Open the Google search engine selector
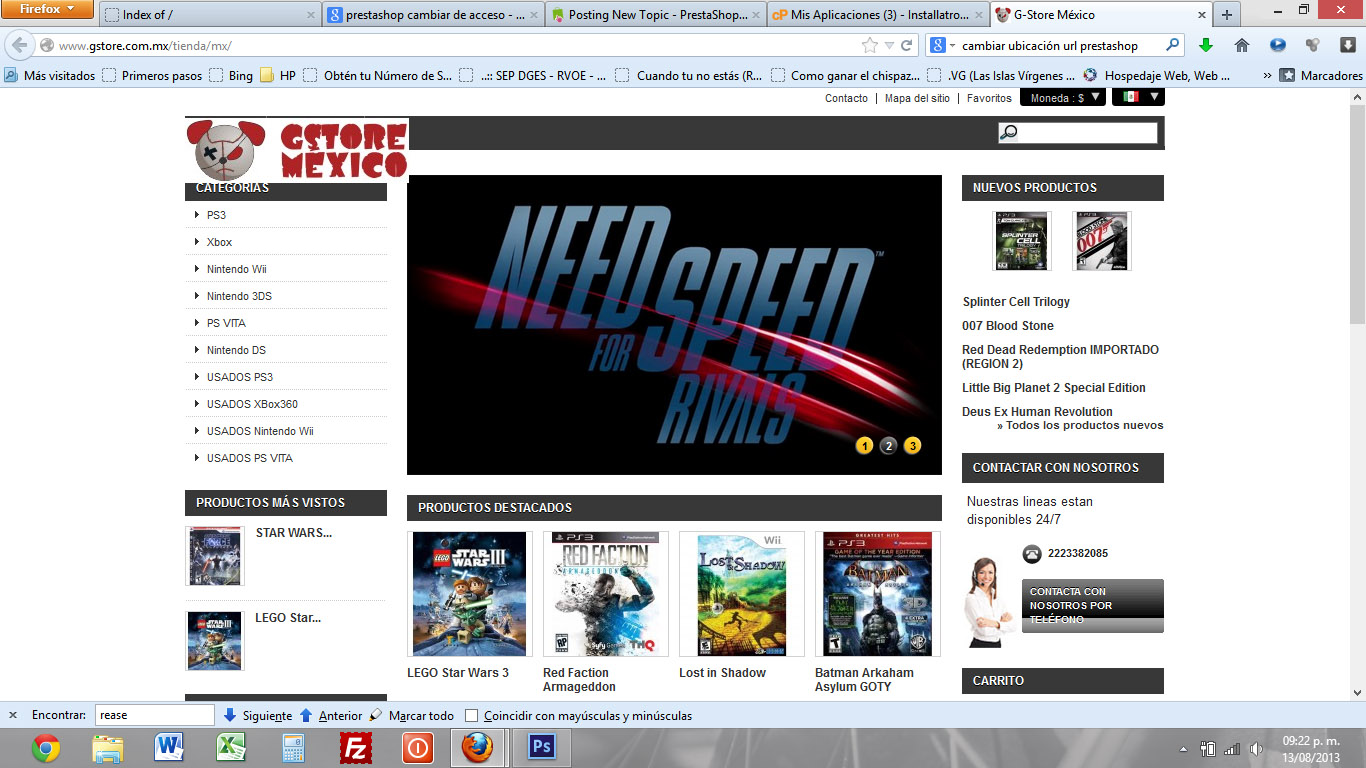Image resolution: width=1366 pixels, height=768 pixels. click(943, 46)
